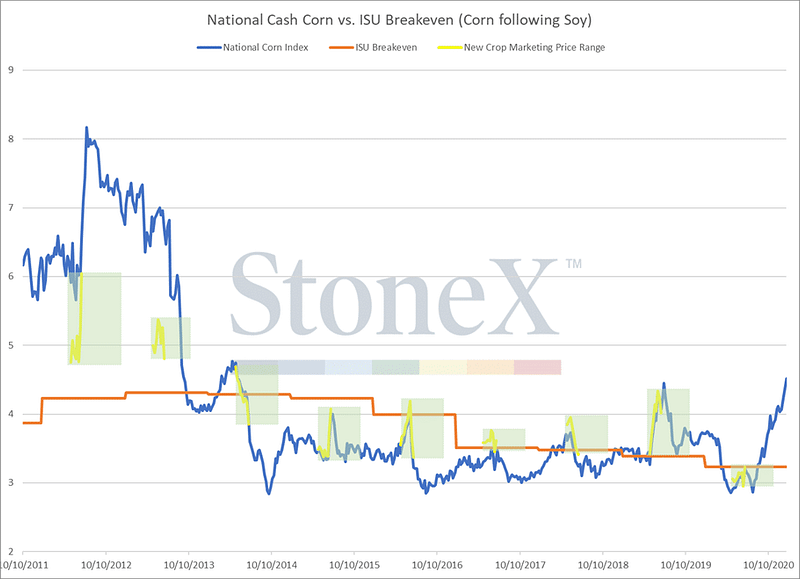The width and height of the screenshot is (800, 579).
Task: Click x-axis date 10/10/2016
Action: pos(437,565)
